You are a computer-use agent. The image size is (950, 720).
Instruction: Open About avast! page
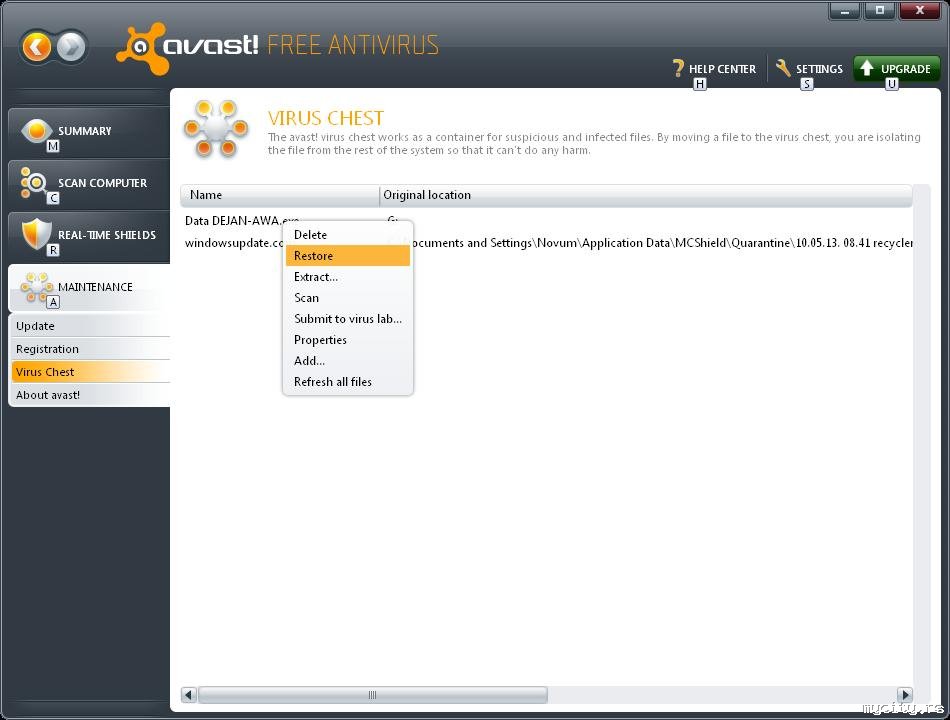coord(90,395)
